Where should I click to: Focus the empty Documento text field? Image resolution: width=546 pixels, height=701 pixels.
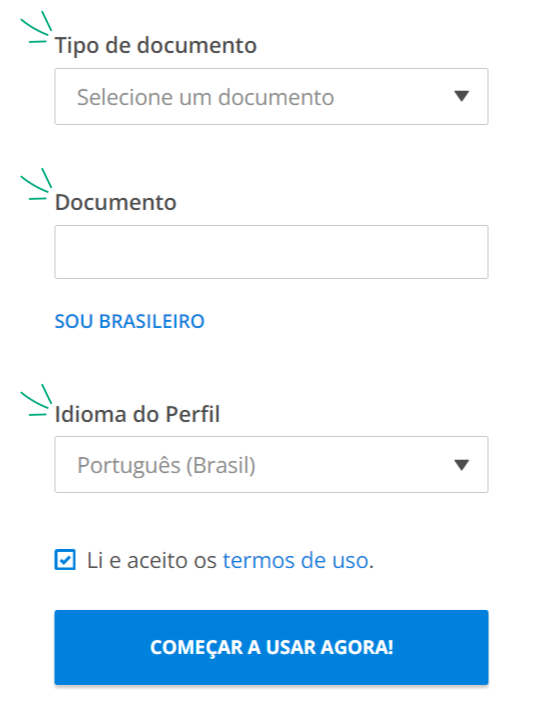(x=271, y=252)
